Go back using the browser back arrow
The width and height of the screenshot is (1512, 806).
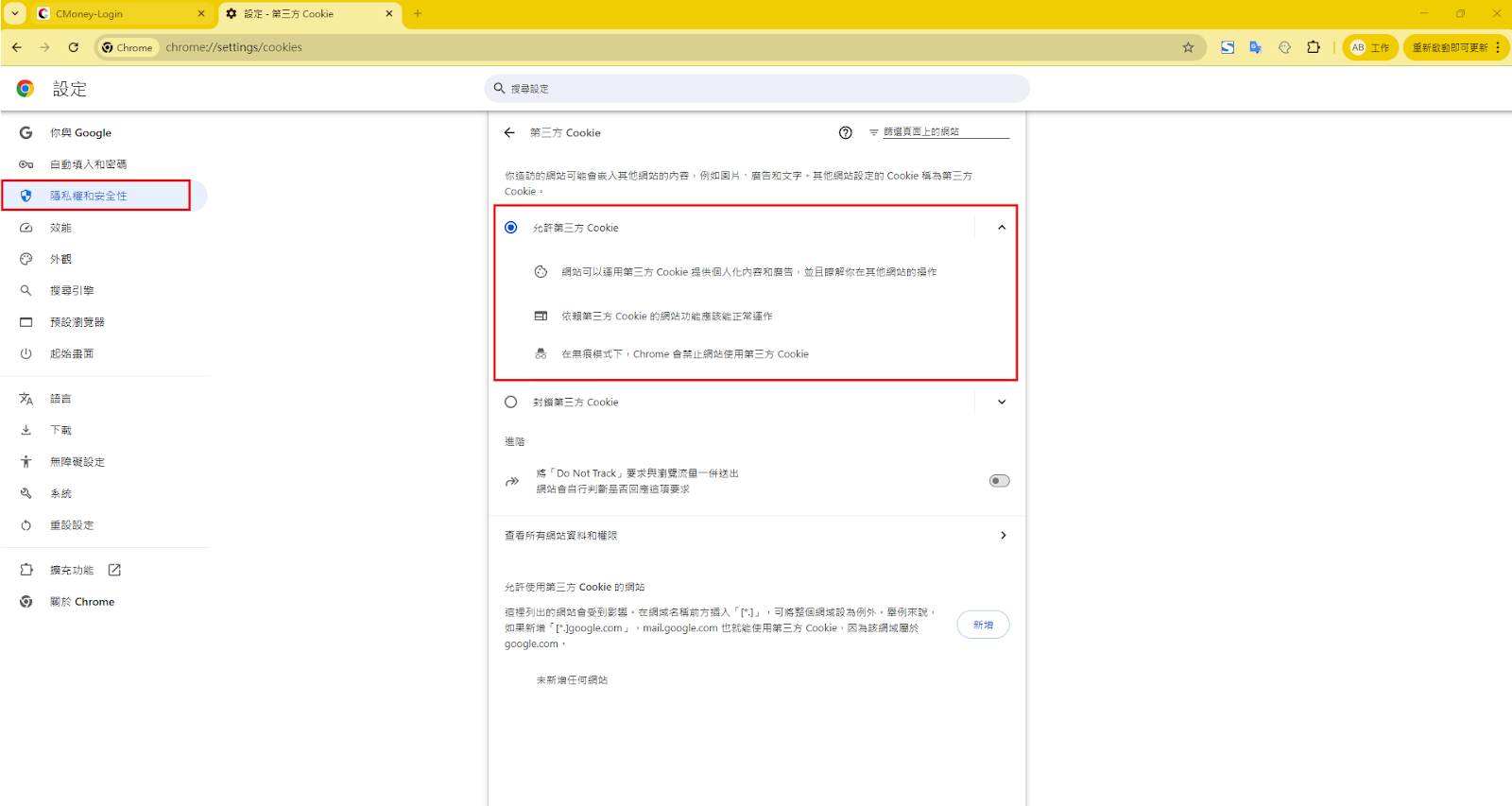coord(17,47)
